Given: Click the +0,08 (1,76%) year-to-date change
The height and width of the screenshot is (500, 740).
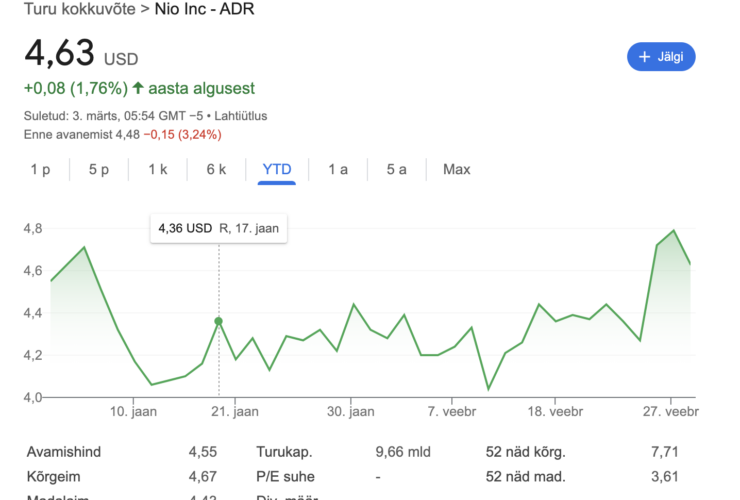Looking at the screenshot, I should click(x=76, y=88).
